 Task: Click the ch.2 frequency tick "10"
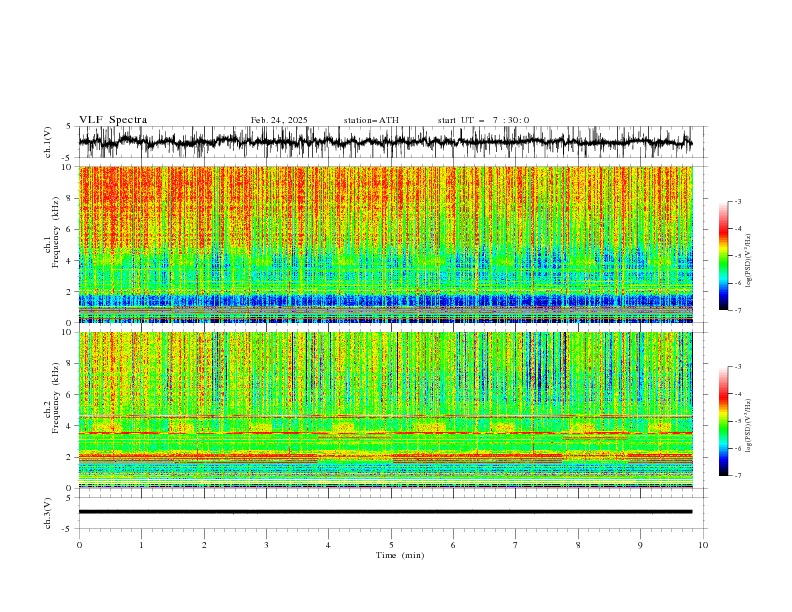pos(69,332)
